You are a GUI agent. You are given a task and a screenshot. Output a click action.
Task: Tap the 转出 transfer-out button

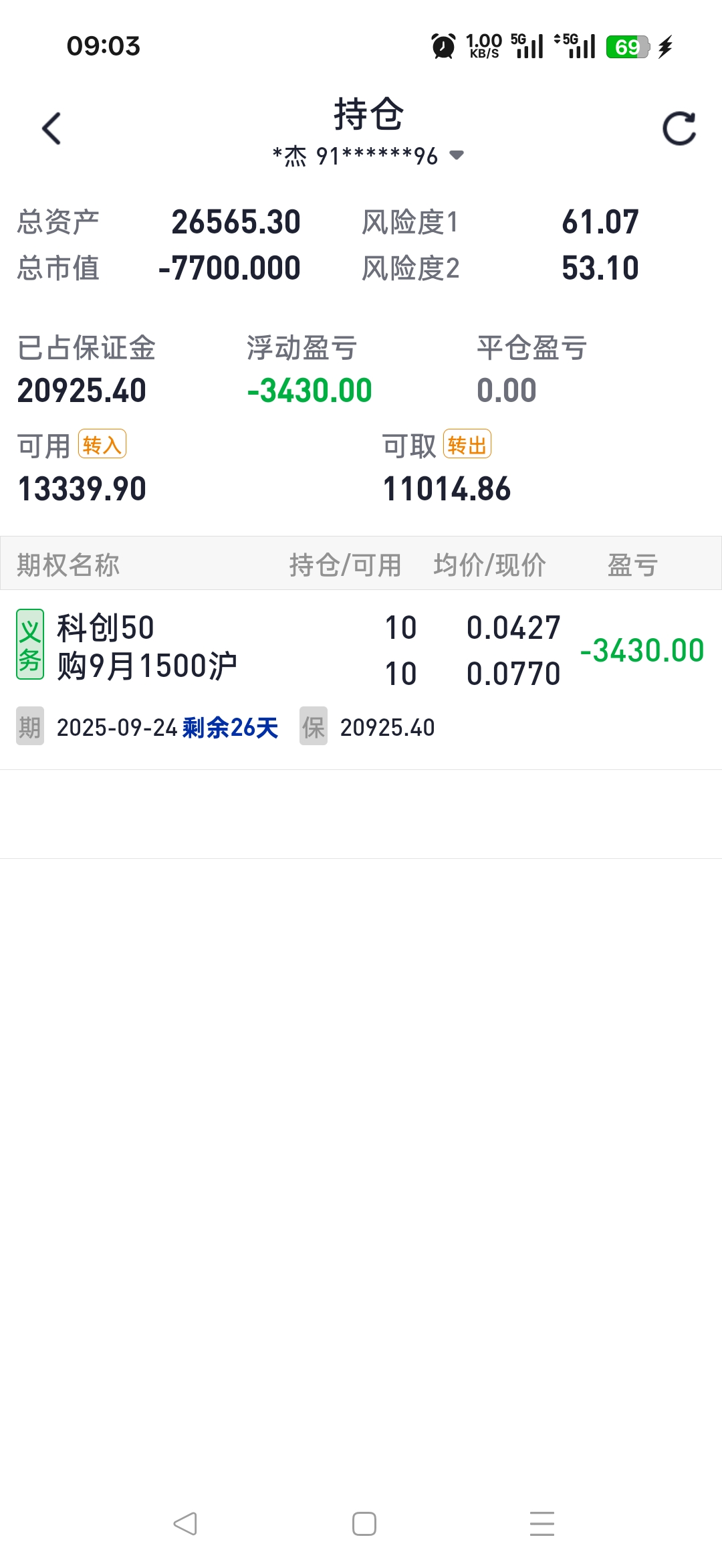467,444
